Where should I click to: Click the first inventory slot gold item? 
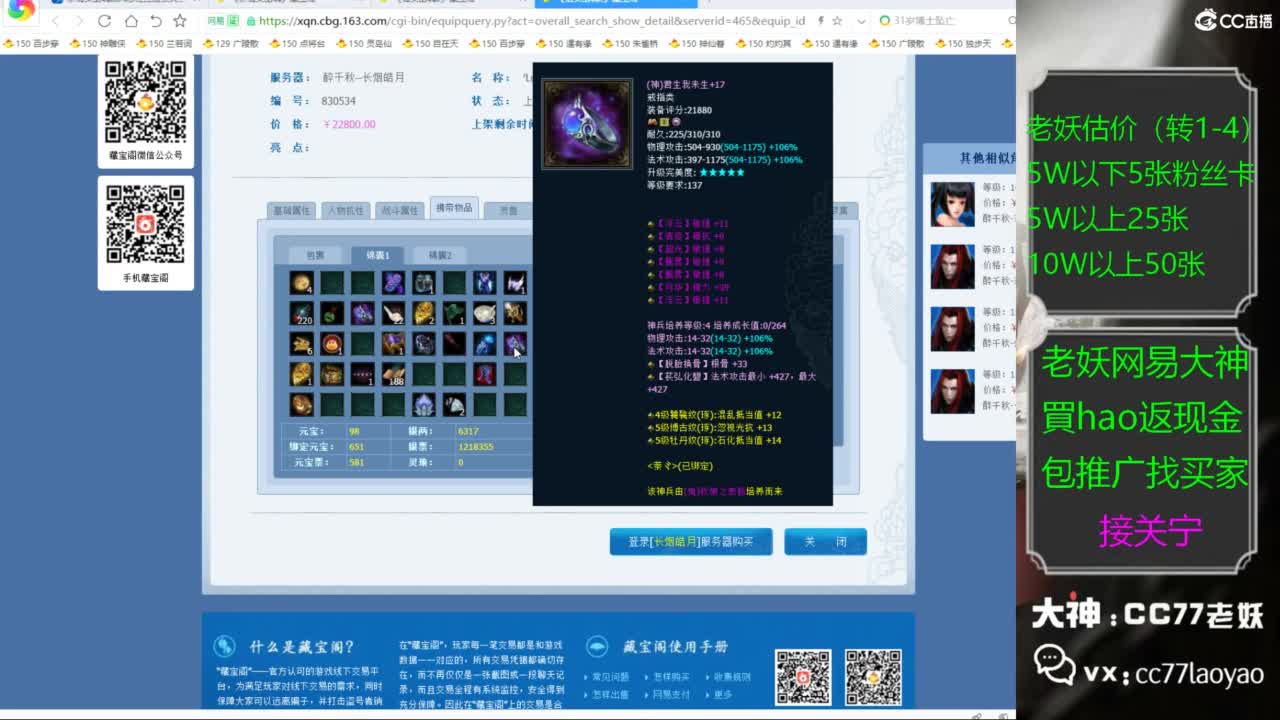[301, 283]
